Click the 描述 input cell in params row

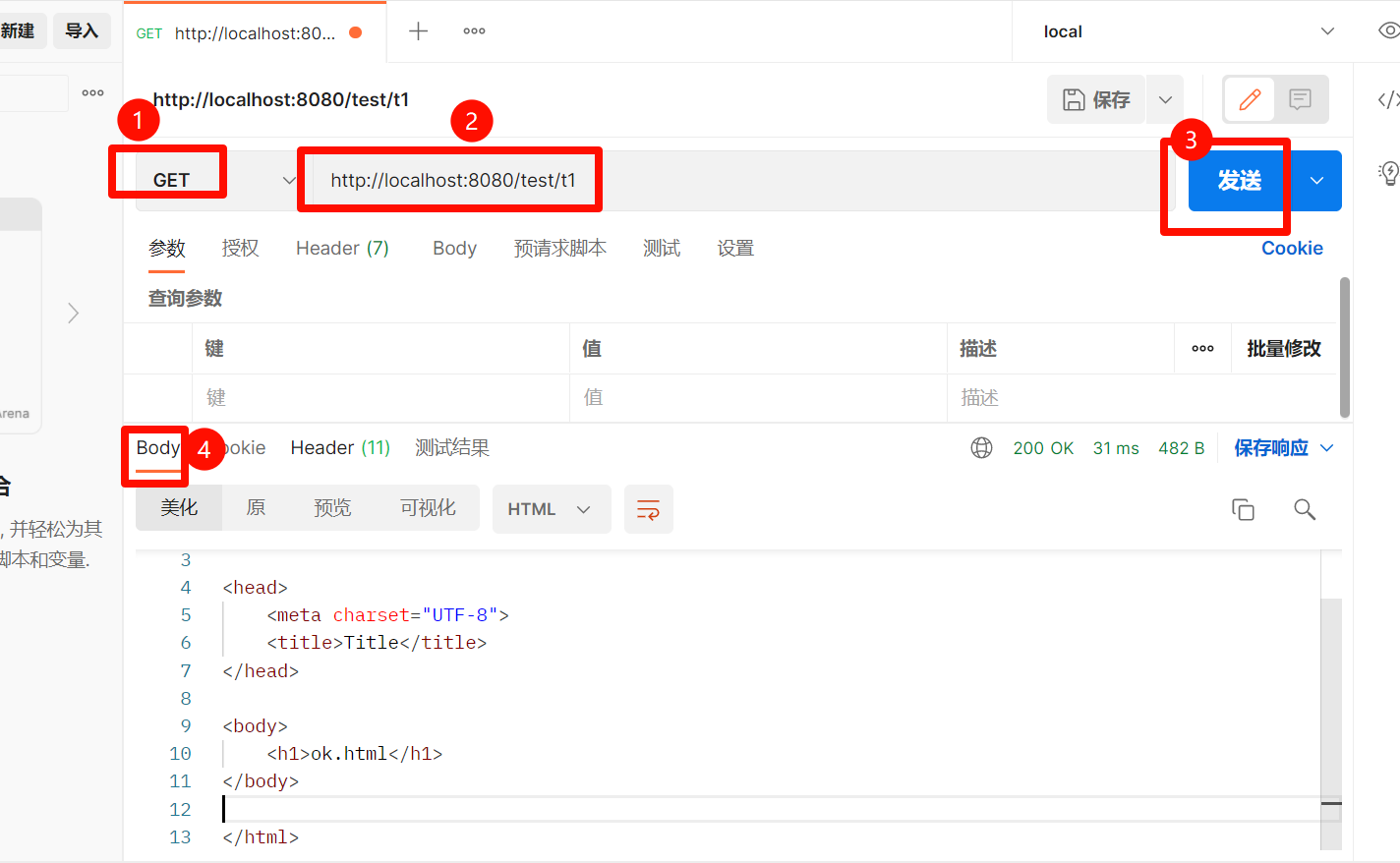coord(1140,398)
